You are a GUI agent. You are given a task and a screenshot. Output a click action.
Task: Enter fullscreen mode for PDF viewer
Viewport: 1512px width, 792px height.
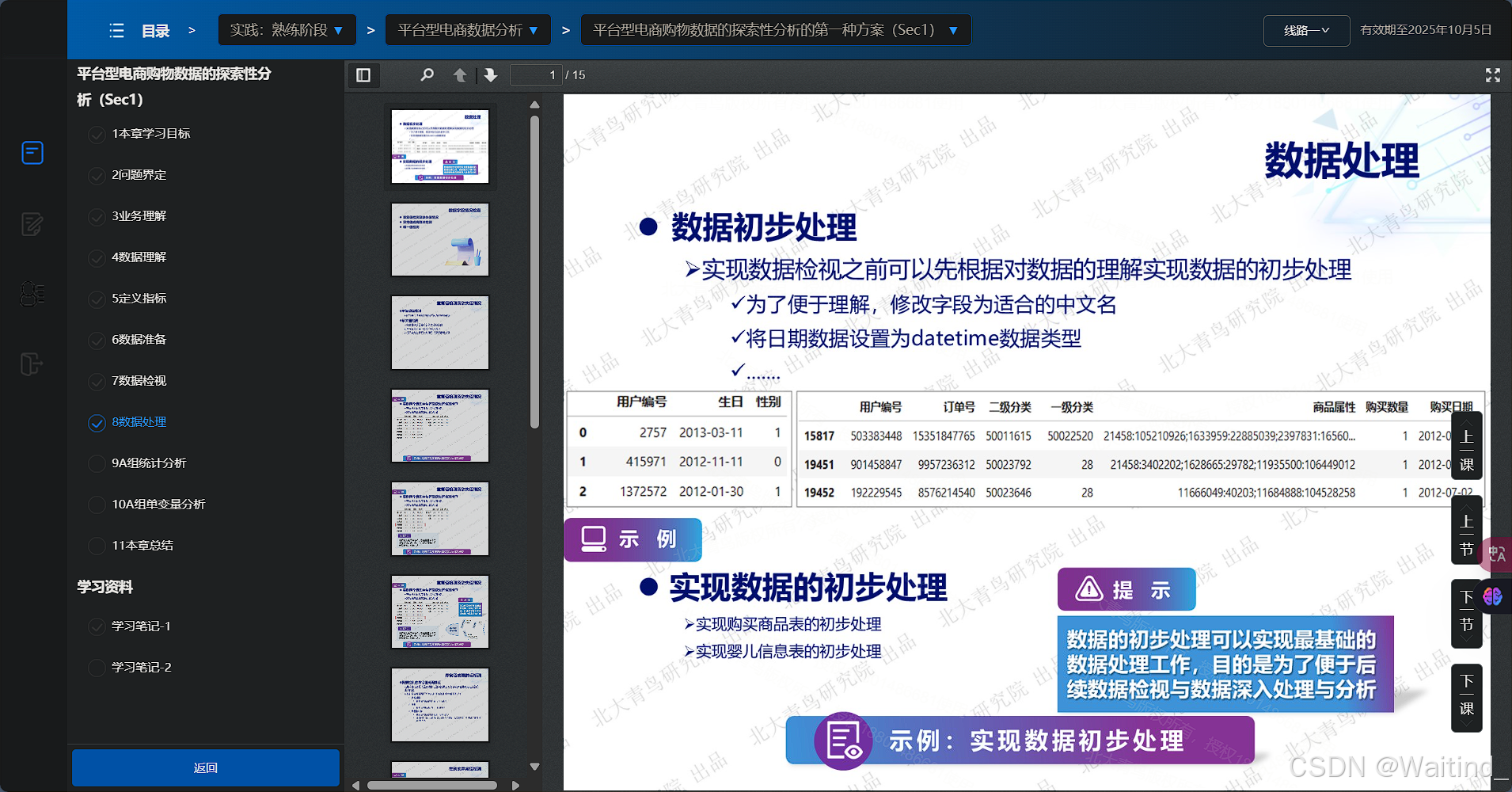(1493, 75)
